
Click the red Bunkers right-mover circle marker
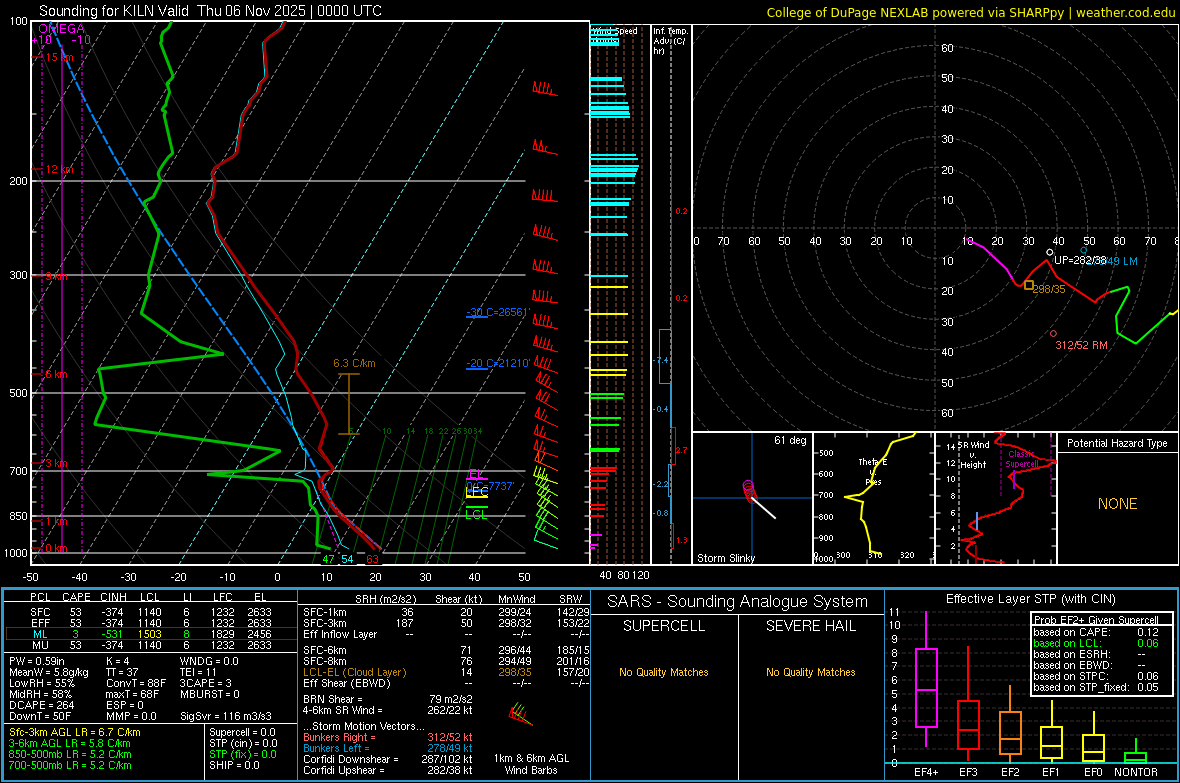click(x=1053, y=334)
